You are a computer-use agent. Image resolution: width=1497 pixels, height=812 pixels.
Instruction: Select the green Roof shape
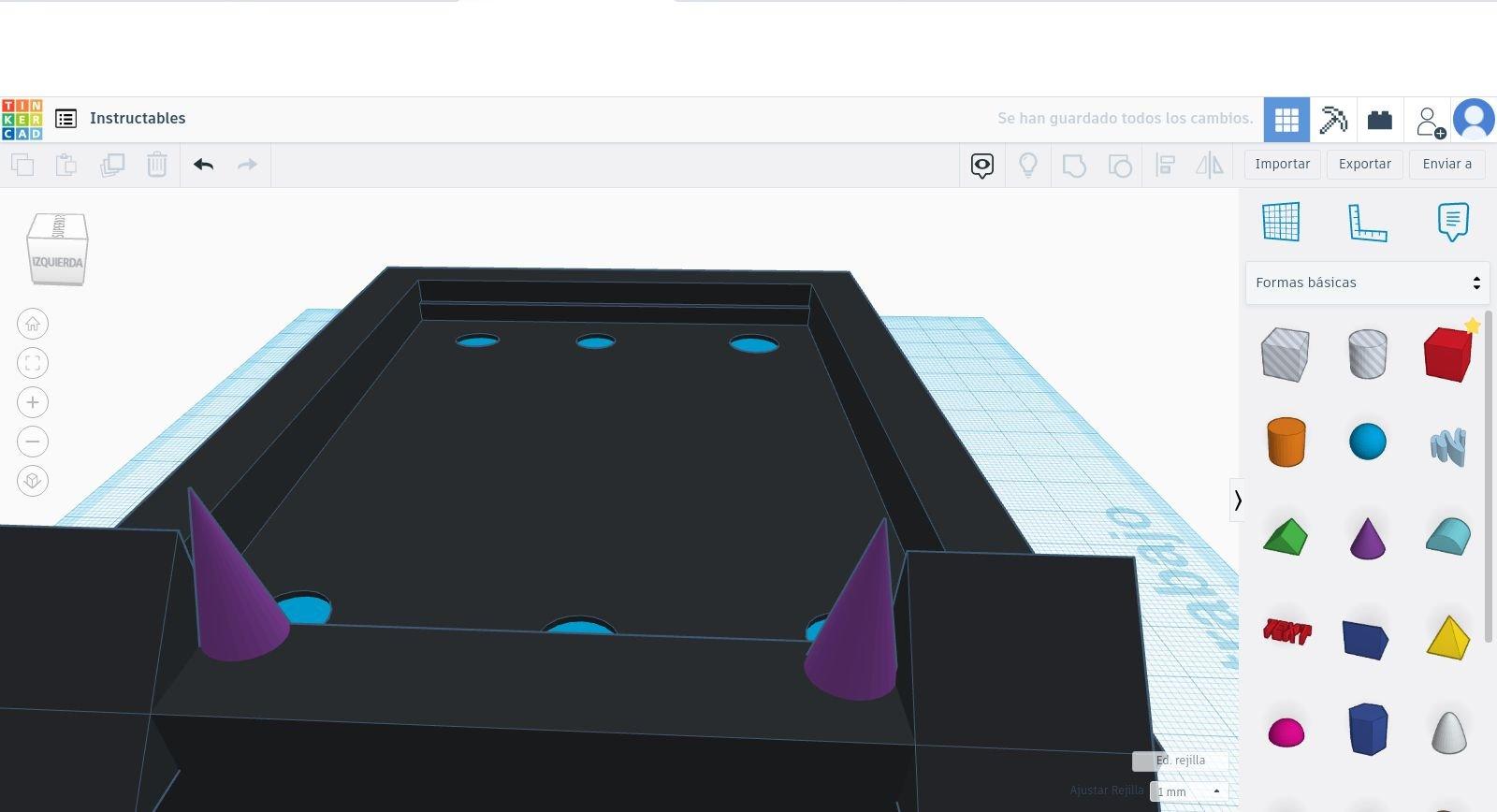click(x=1285, y=538)
